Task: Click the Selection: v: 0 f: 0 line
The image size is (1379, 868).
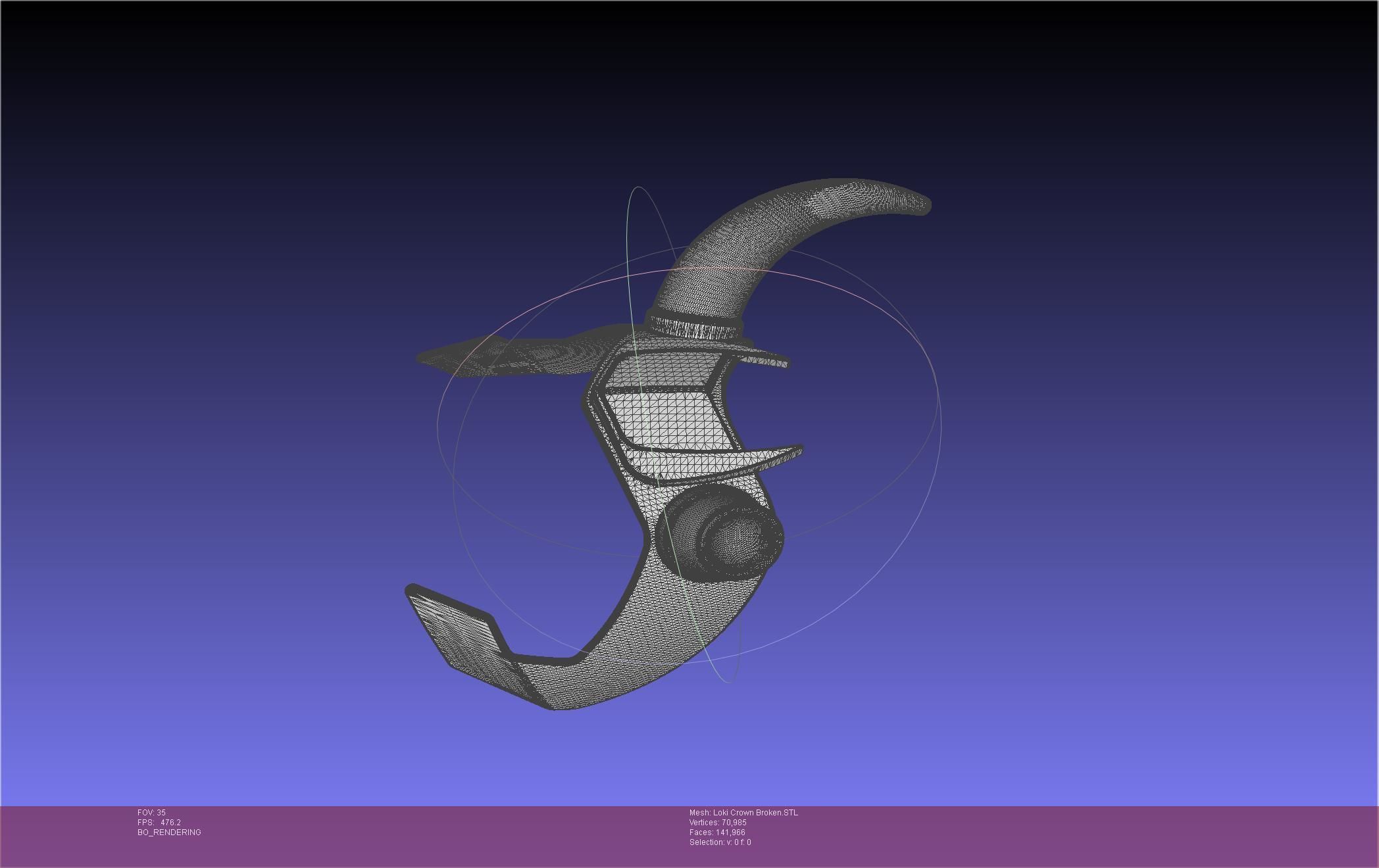Action: coord(720,842)
